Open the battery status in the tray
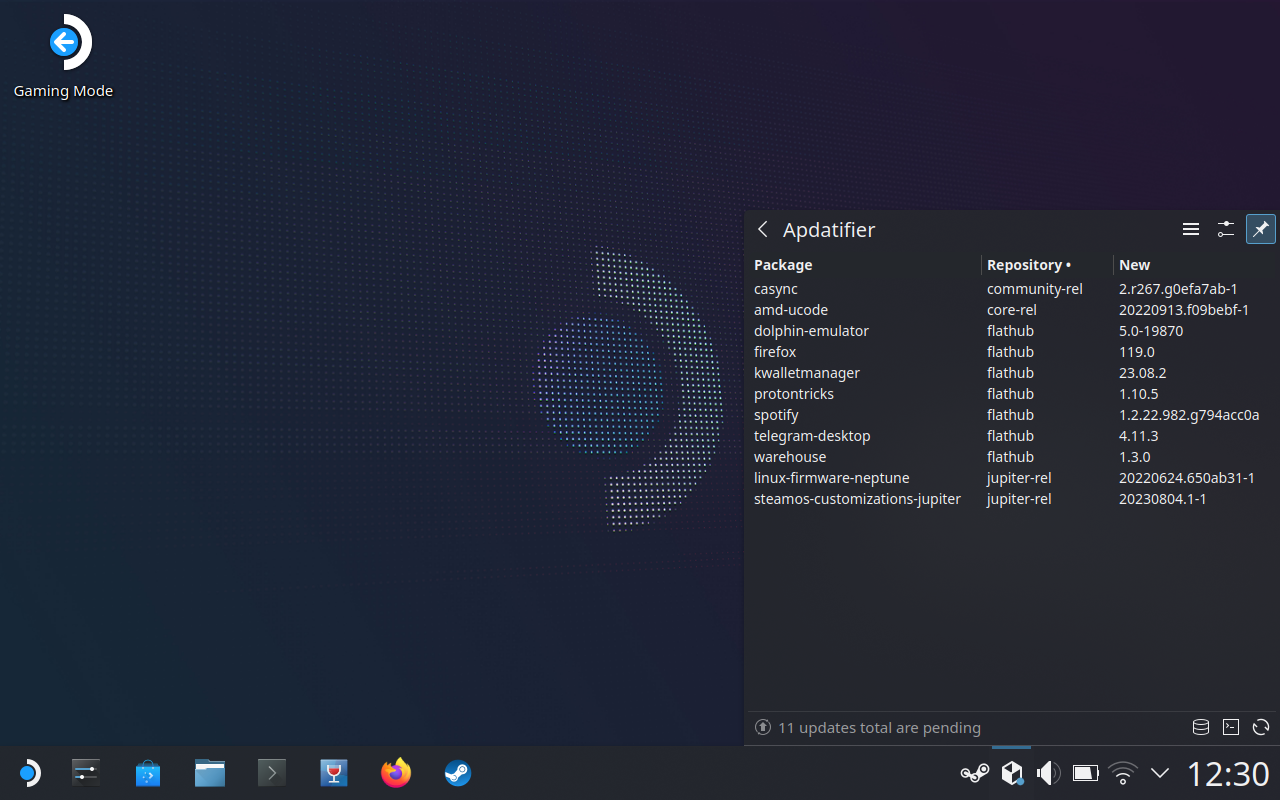Viewport: 1280px width, 800px height. (x=1086, y=773)
